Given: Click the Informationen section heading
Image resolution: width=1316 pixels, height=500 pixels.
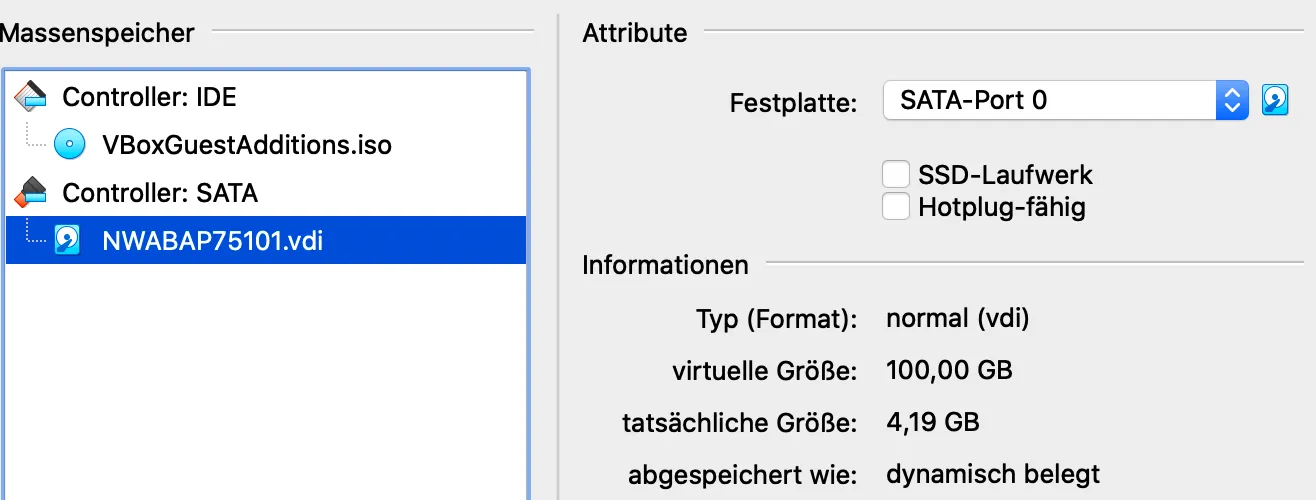Looking at the screenshot, I should tap(665, 265).
